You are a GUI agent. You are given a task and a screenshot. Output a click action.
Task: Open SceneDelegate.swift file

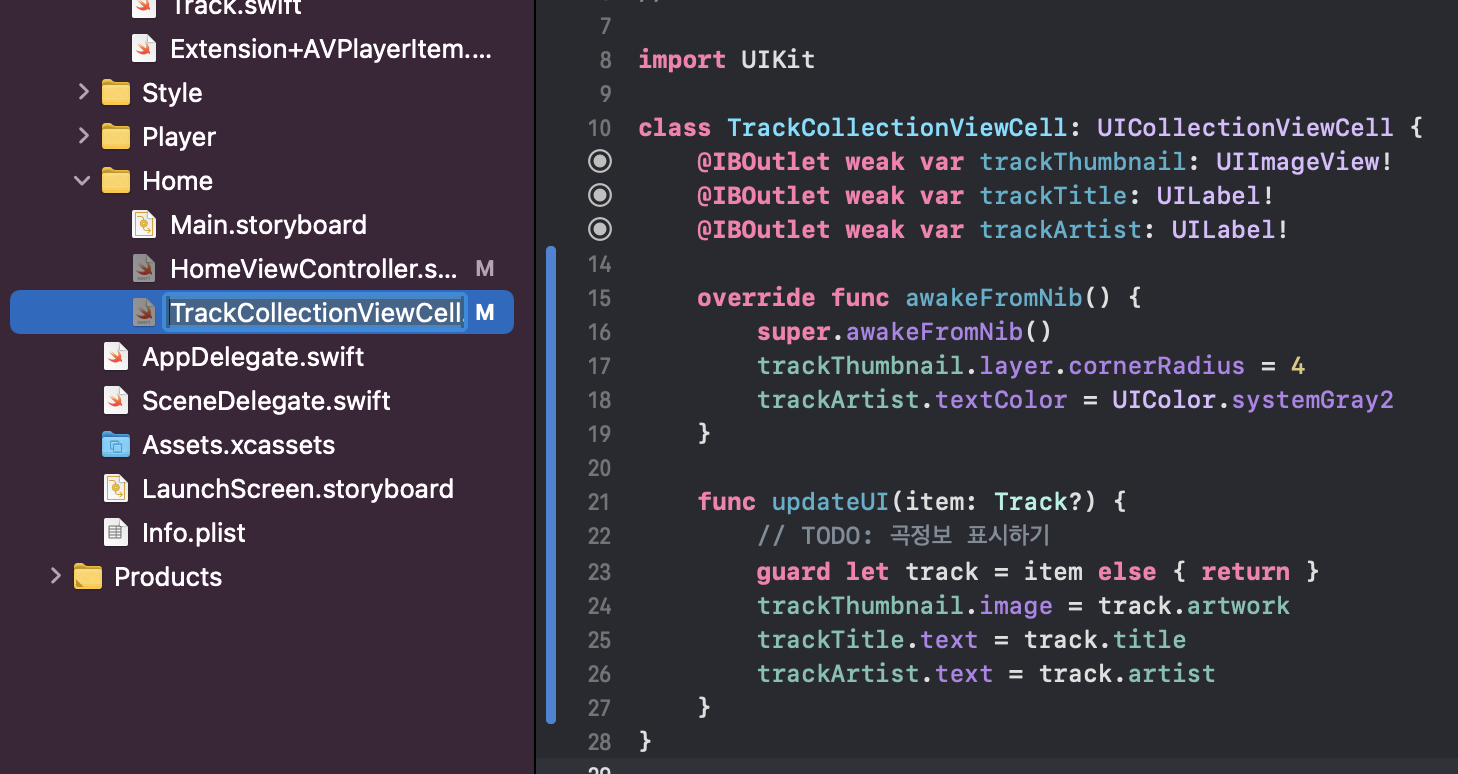(266, 401)
